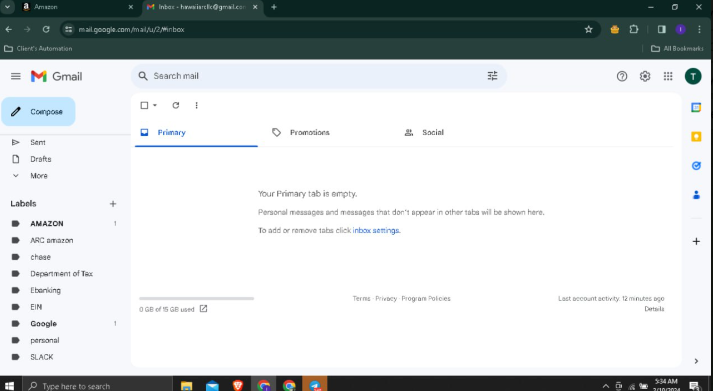Show search options filter icon
This screenshot has height=391, width=713.
[x=492, y=76]
